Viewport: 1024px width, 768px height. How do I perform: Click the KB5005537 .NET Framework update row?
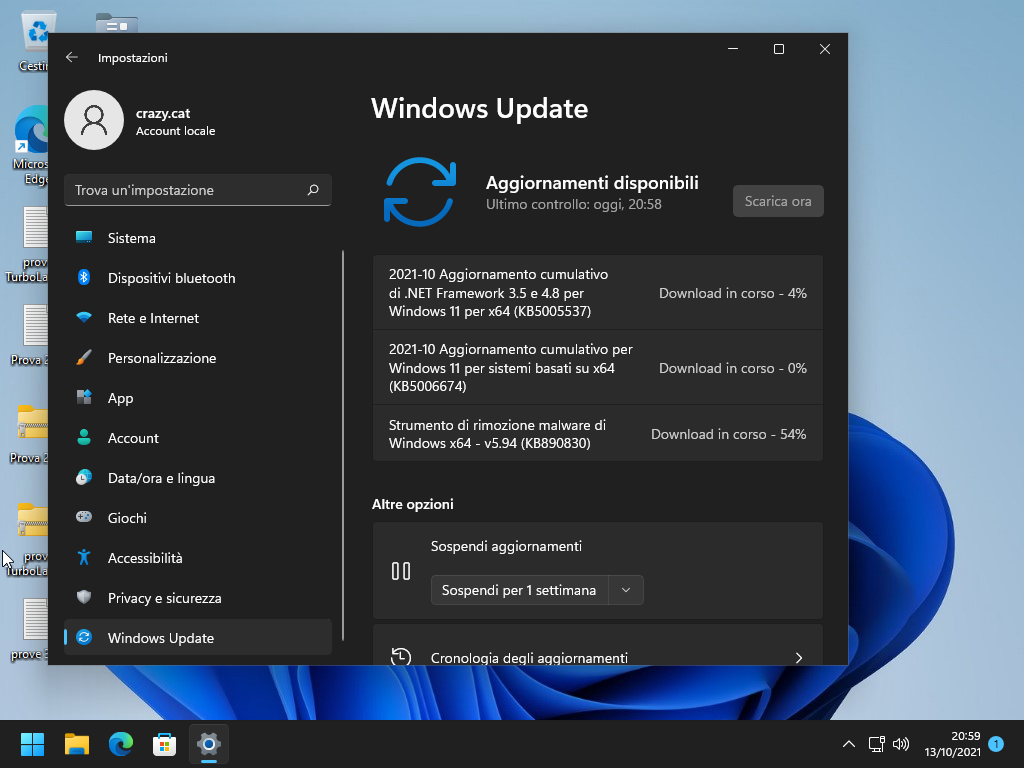(598, 293)
